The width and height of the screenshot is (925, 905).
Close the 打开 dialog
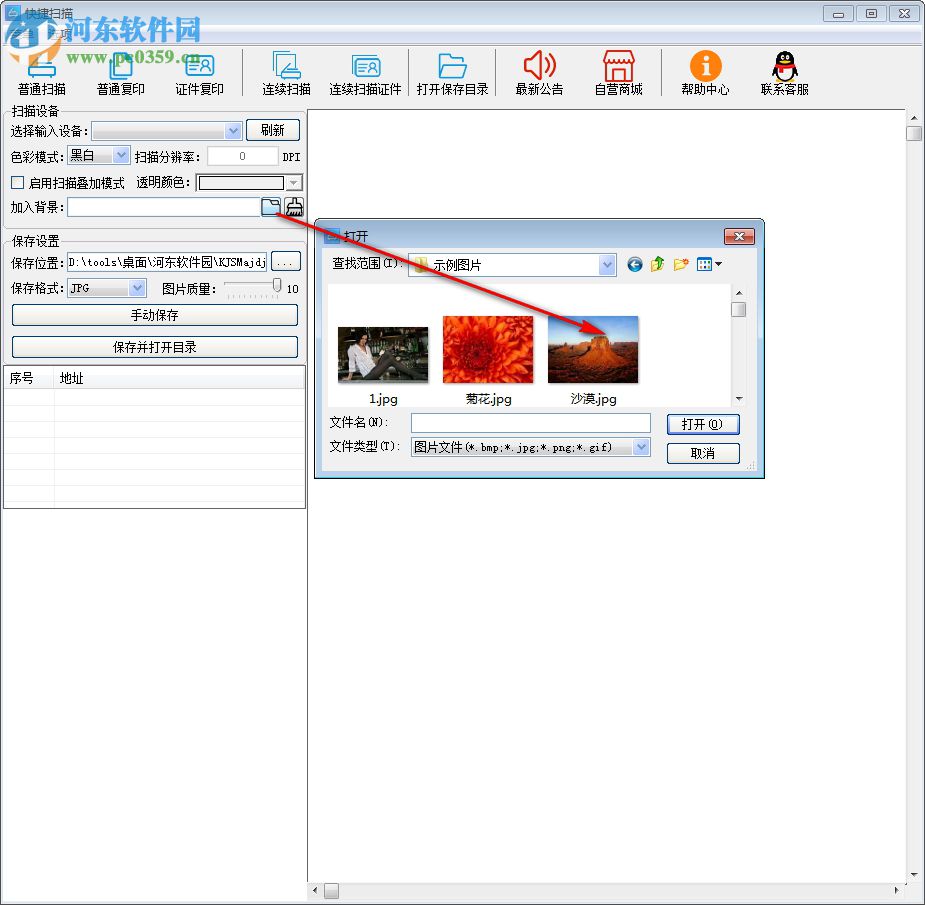coord(739,236)
